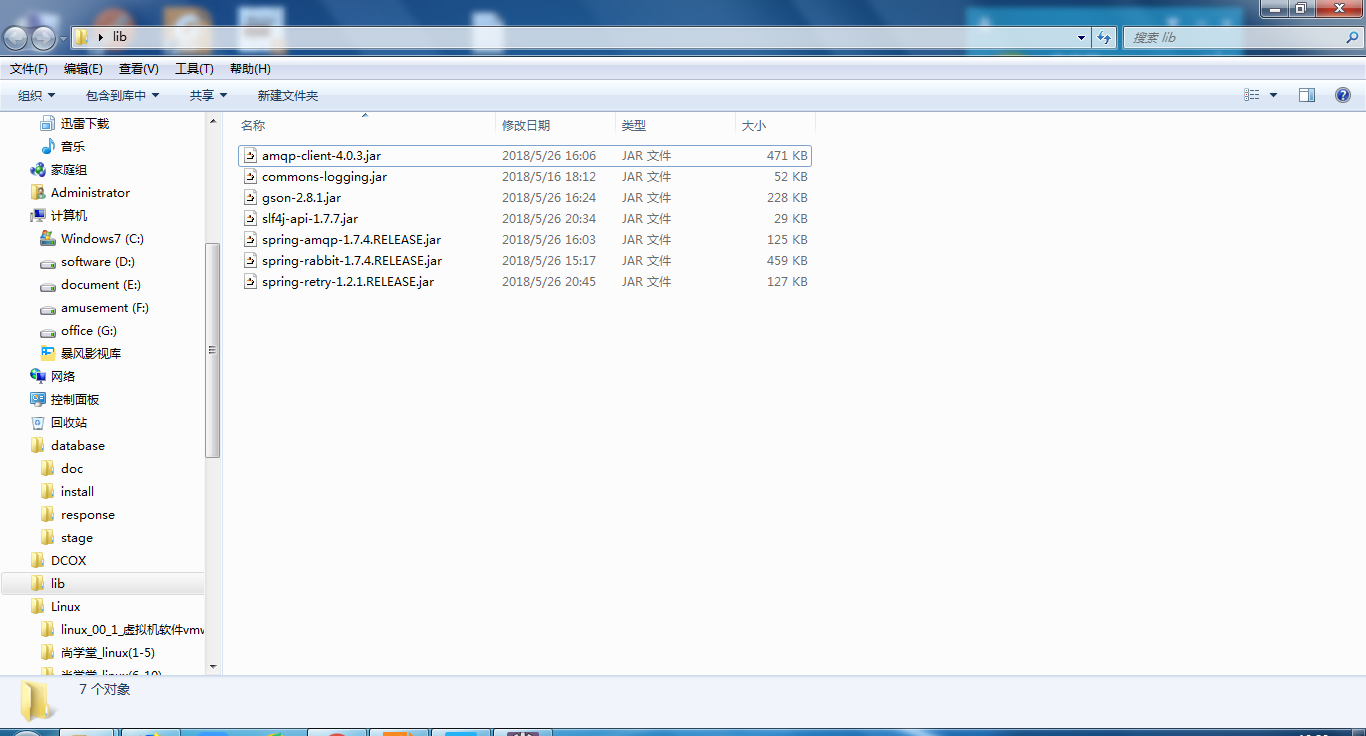Open the 编辑(E) menu
Image resolution: width=1366 pixels, height=736 pixels.
[x=83, y=68]
